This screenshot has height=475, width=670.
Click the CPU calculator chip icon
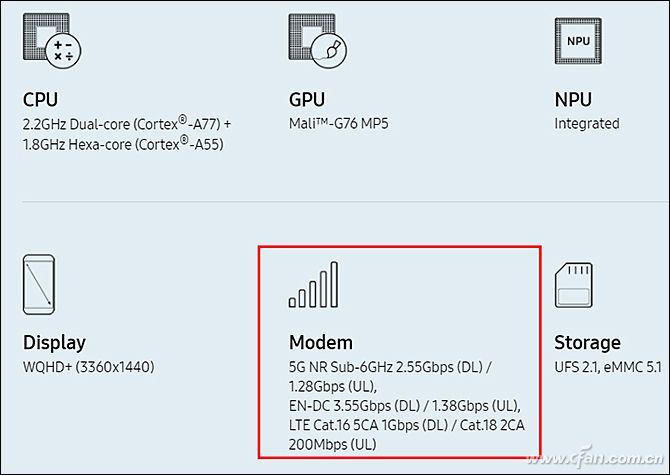pyautogui.click(x=49, y=40)
